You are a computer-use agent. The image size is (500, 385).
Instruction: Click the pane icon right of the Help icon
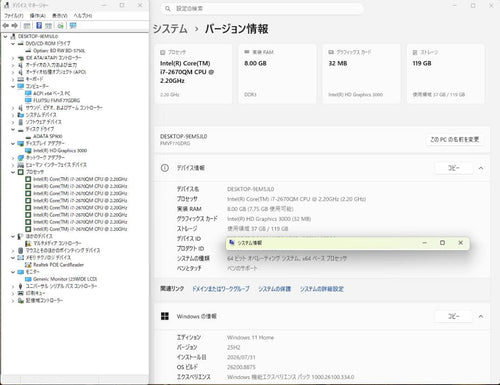pyautogui.click(x=48, y=26)
